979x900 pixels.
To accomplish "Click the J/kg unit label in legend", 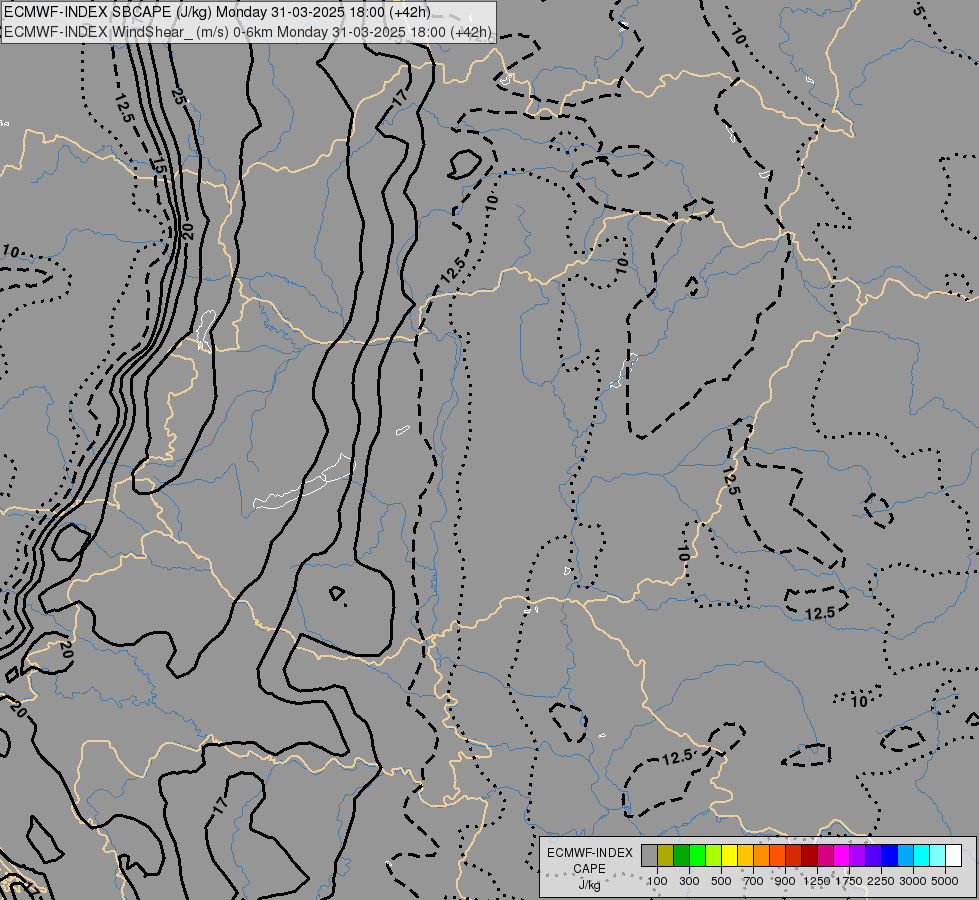I will (589, 885).
